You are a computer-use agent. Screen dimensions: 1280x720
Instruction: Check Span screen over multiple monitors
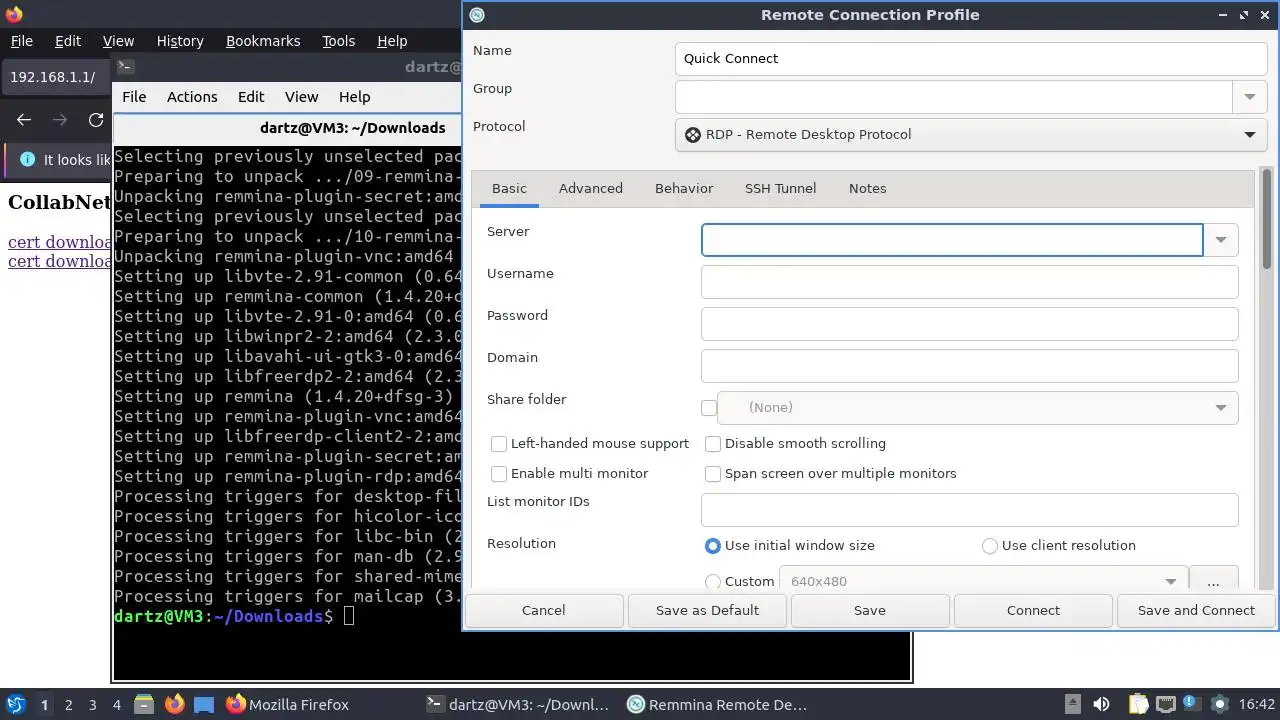[x=713, y=473]
